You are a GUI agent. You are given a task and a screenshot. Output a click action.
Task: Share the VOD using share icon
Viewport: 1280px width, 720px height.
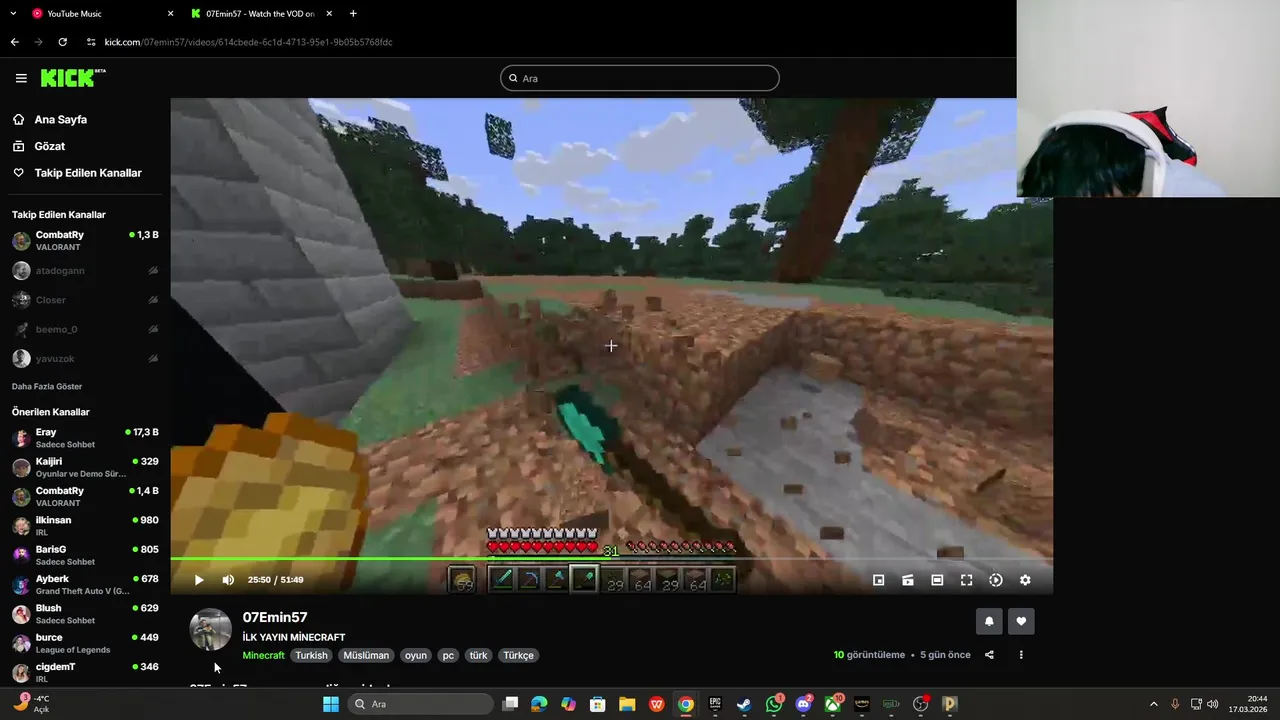pyautogui.click(x=989, y=655)
